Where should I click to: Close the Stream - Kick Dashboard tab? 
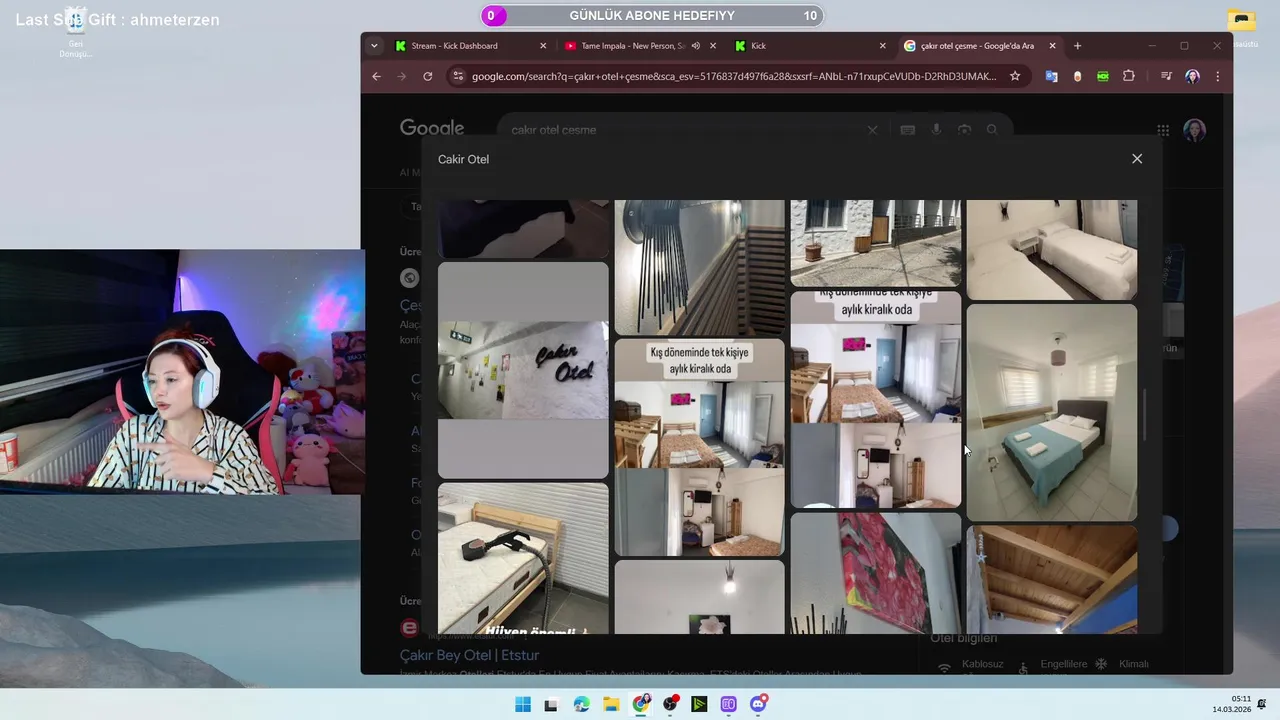pos(543,46)
